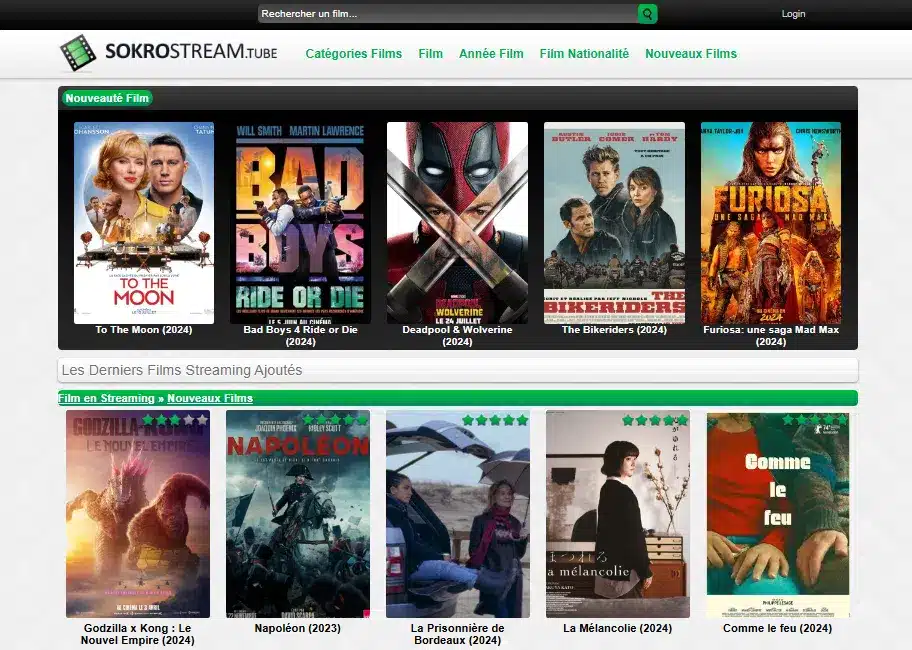Click the 'La Mélancolie (2024)' title
This screenshot has height=650, width=912.
618,628
